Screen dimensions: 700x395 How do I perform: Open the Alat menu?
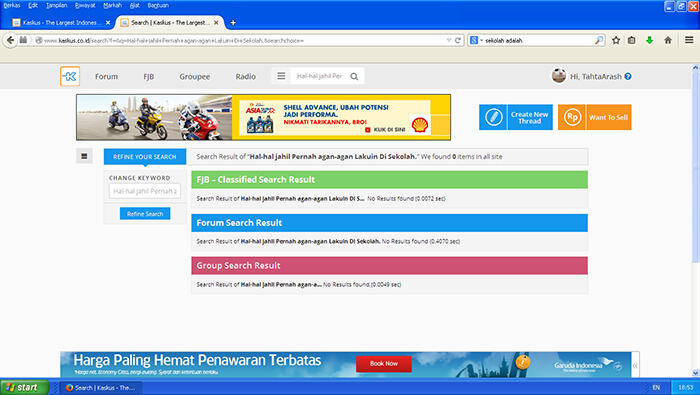(x=134, y=5)
